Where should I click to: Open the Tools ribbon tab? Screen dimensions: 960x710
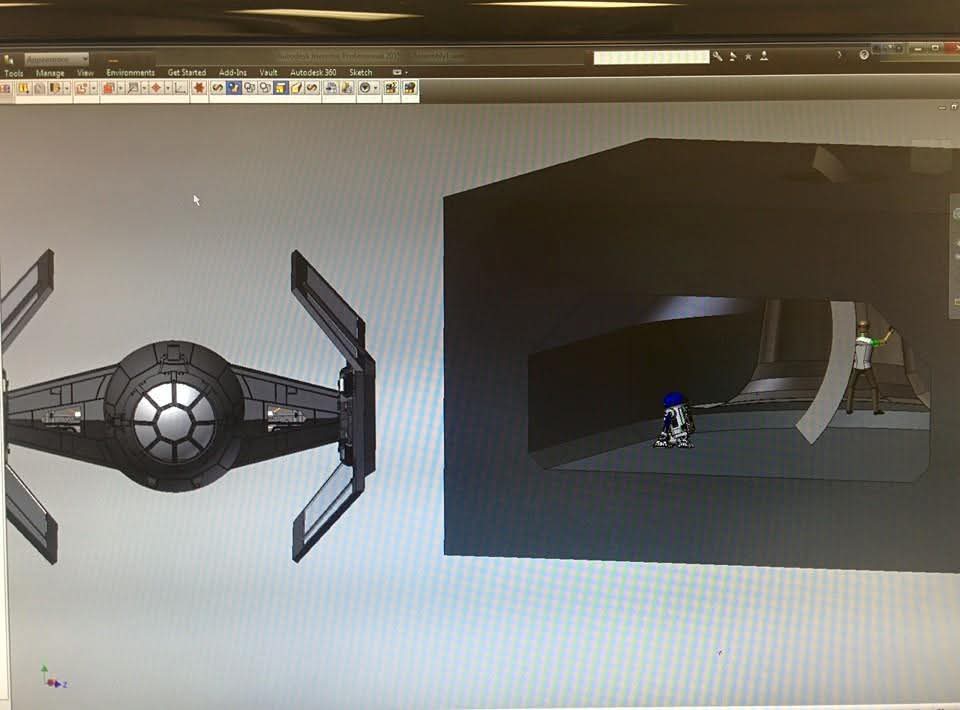13,73
